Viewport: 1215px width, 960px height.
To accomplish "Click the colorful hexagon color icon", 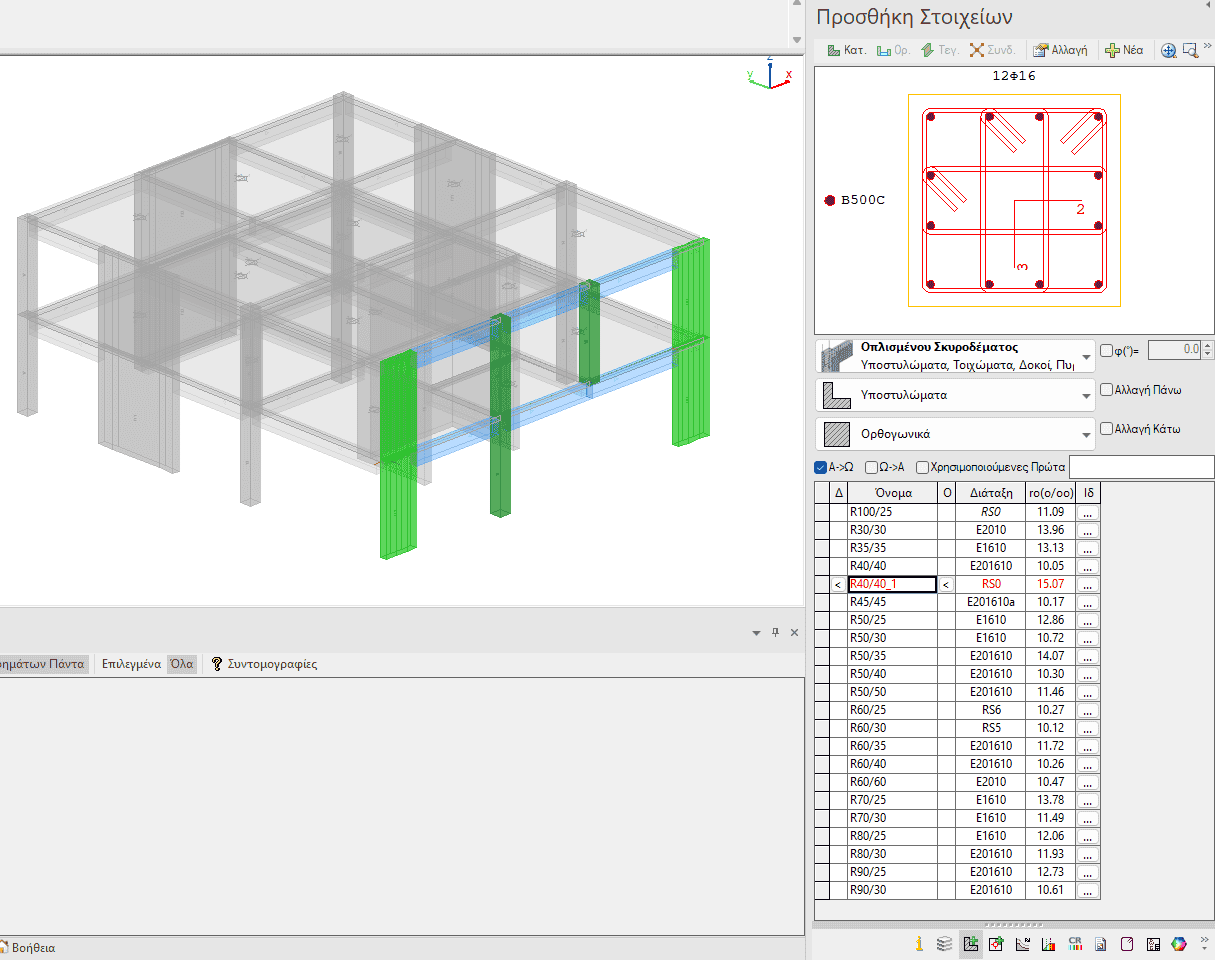I will click(x=1179, y=943).
